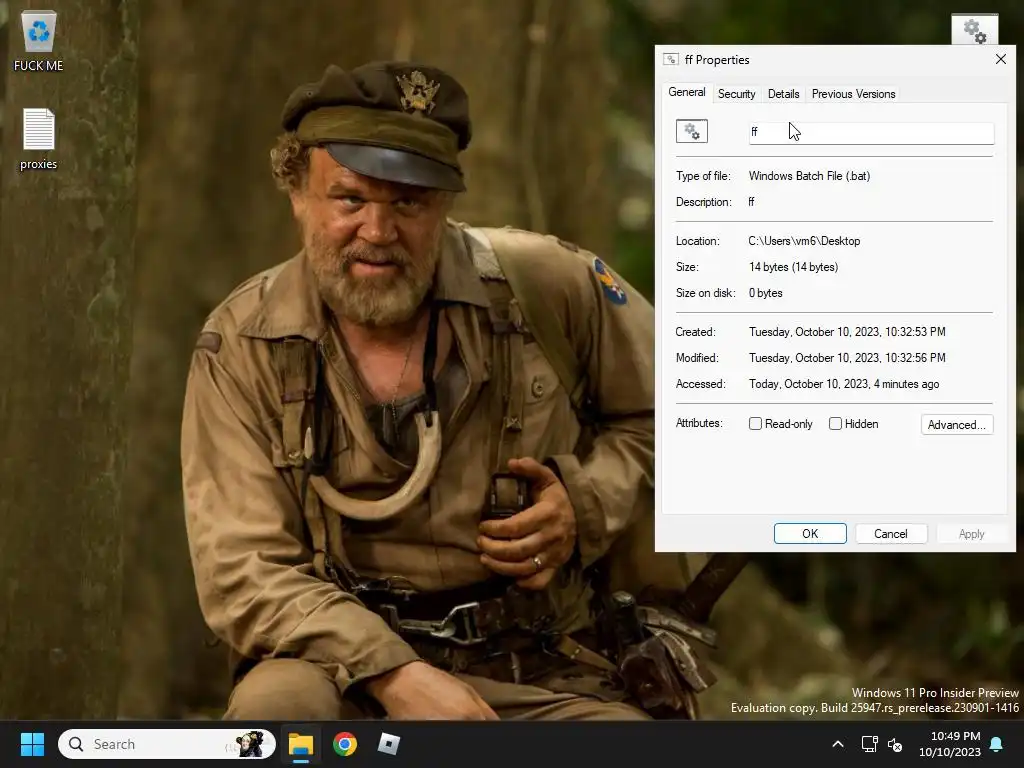The image size is (1024, 768).
Task: Click the magnifier icon in taskbar search
Action: (76, 744)
